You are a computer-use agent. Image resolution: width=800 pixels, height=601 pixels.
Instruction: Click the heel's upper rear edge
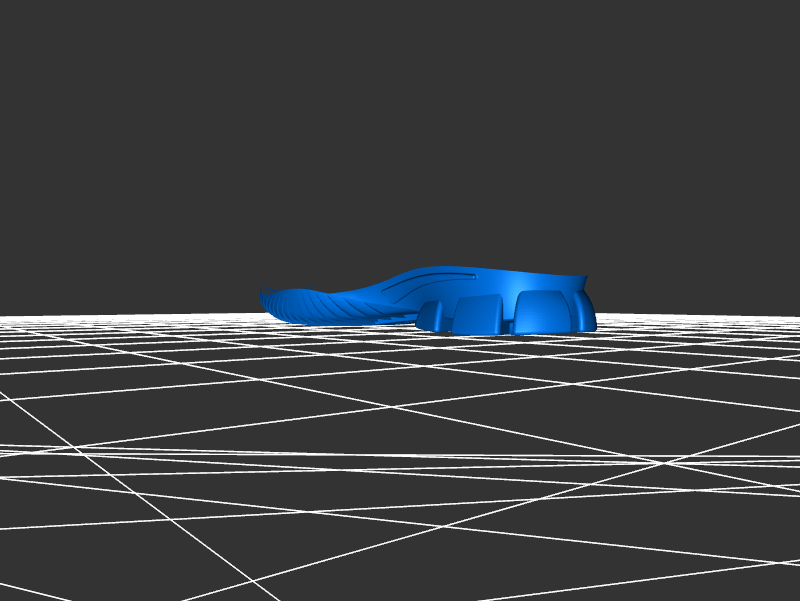580,280
